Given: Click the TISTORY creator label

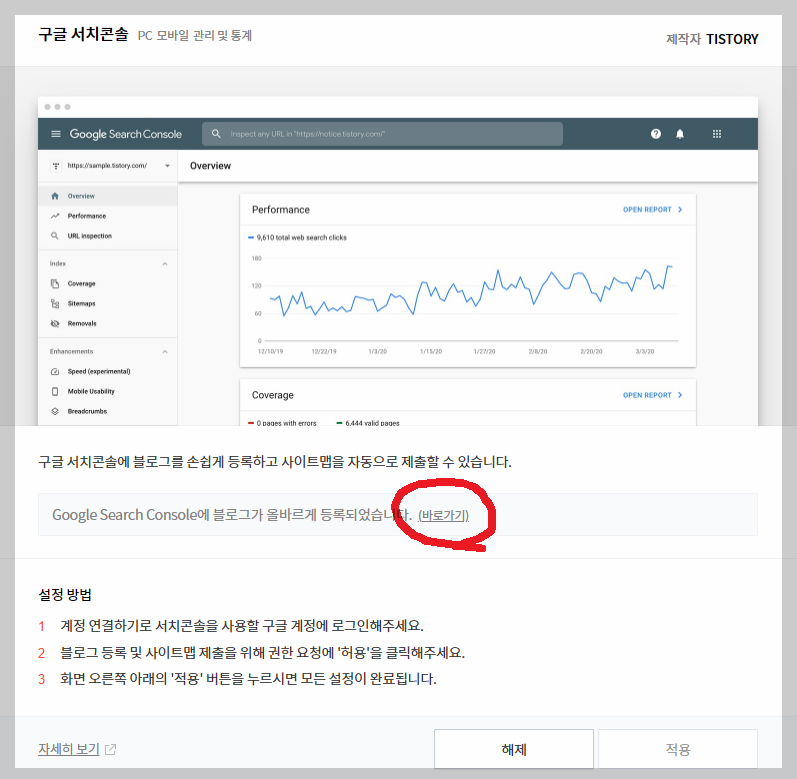Looking at the screenshot, I should click(x=732, y=39).
